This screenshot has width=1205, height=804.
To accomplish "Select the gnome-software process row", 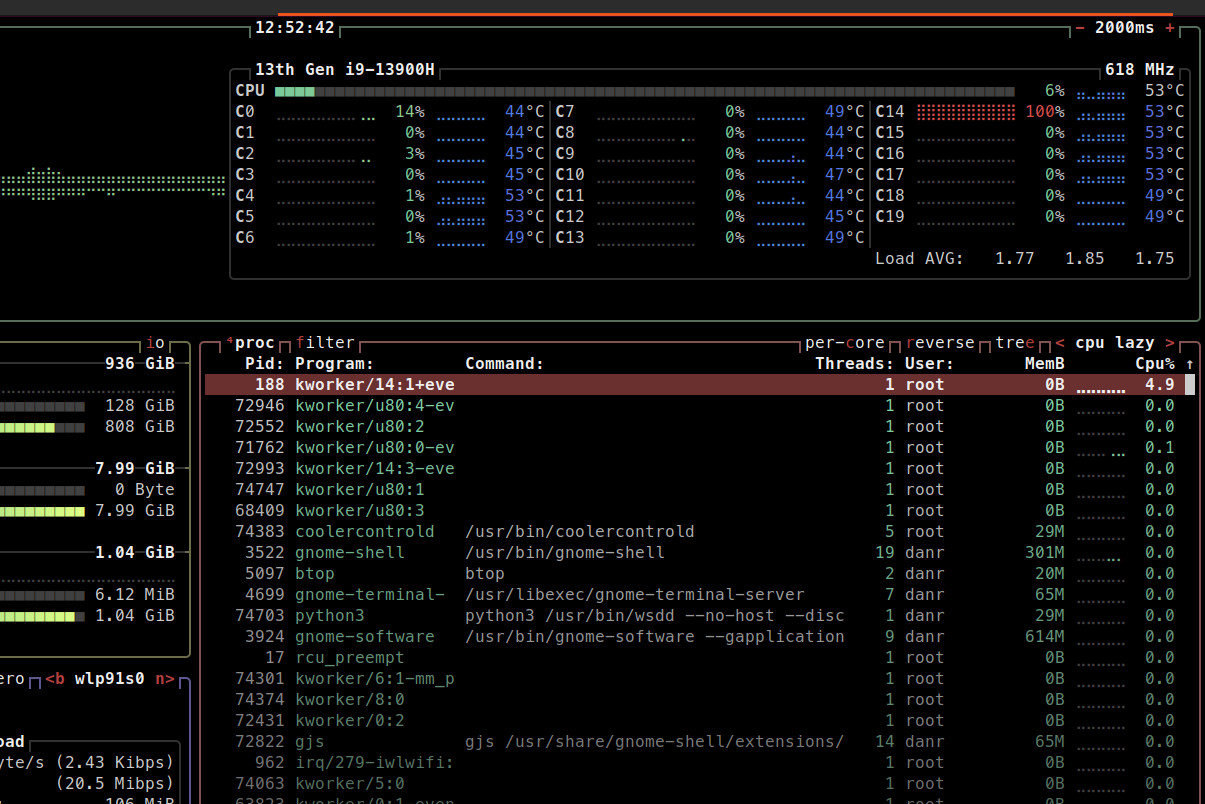I will (x=695, y=636).
